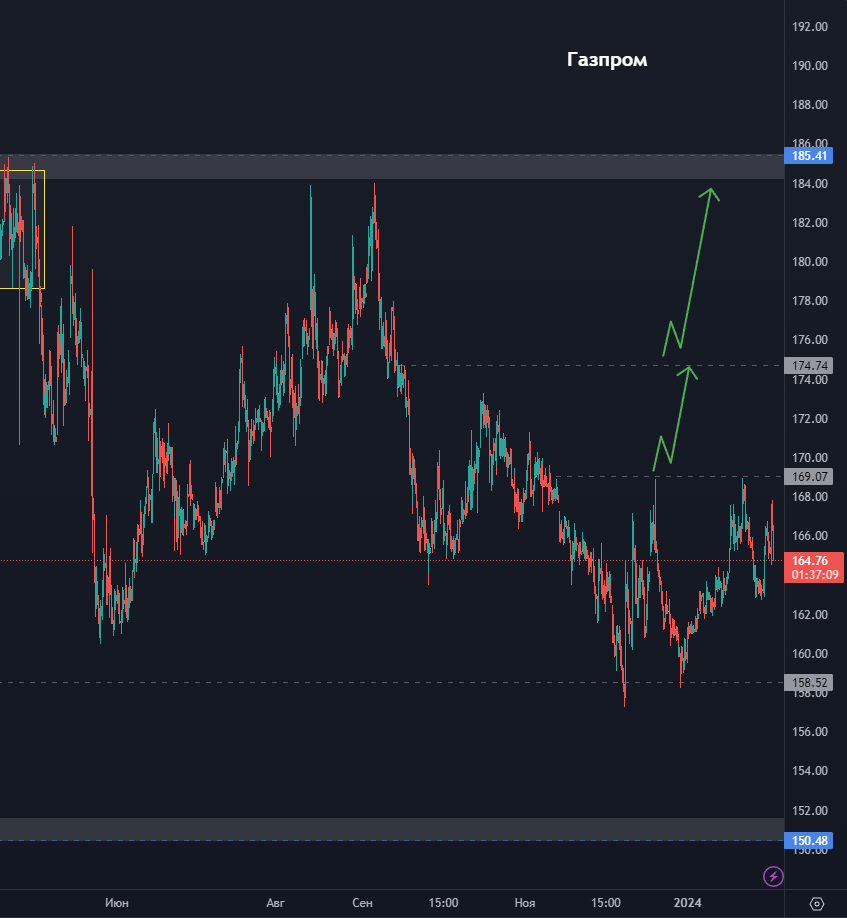The image size is (847, 918).
Task: Select the Газпром title text
Action: 607,60
